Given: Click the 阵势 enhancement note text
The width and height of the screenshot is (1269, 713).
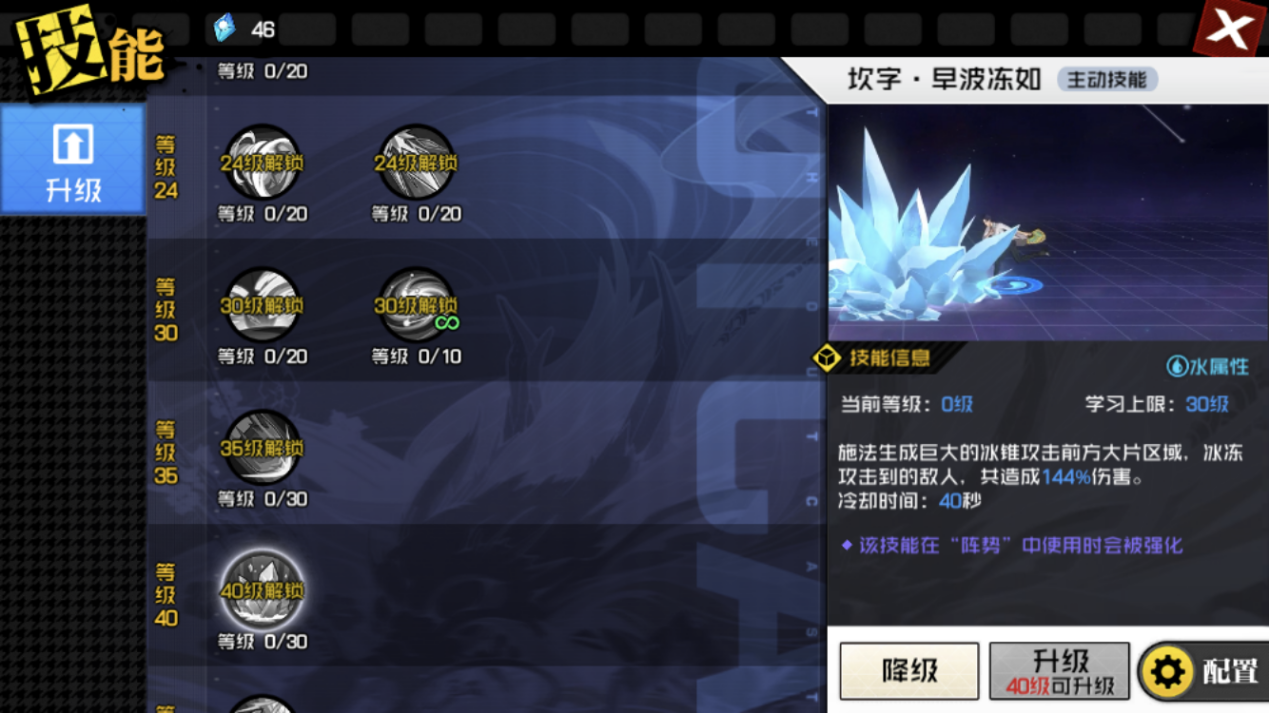Looking at the screenshot, I should coord(1012,545).
